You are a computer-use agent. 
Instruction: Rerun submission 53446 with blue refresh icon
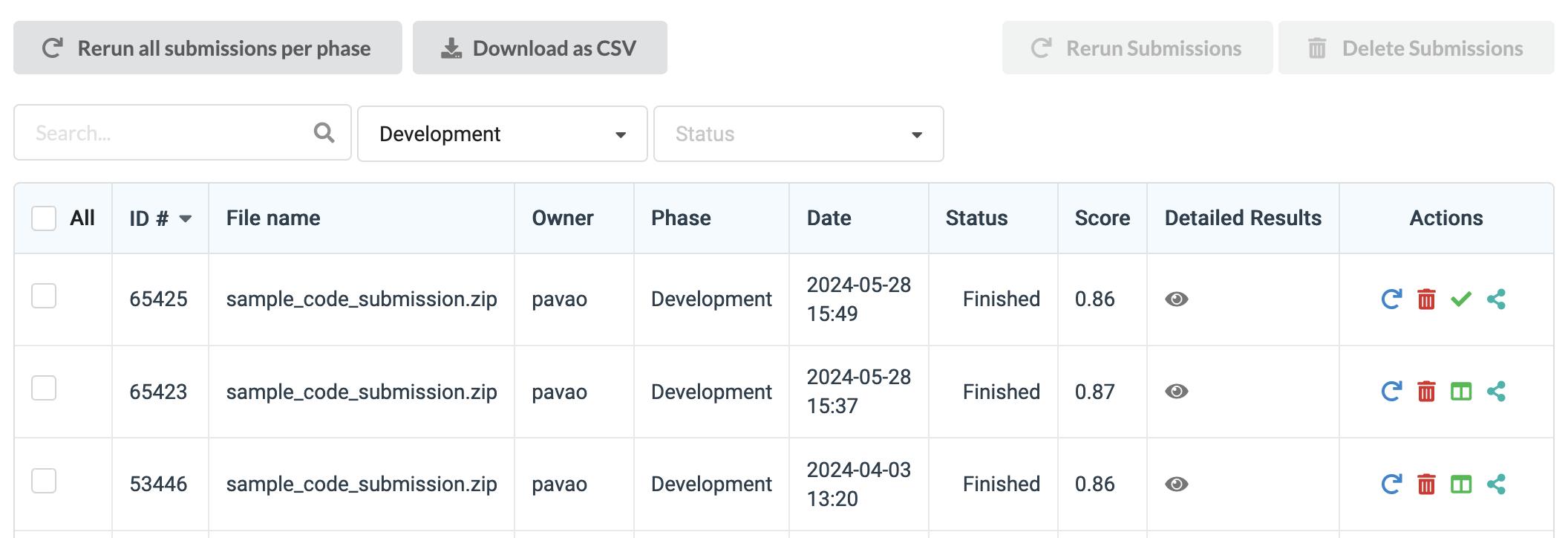click(1391, 484)
